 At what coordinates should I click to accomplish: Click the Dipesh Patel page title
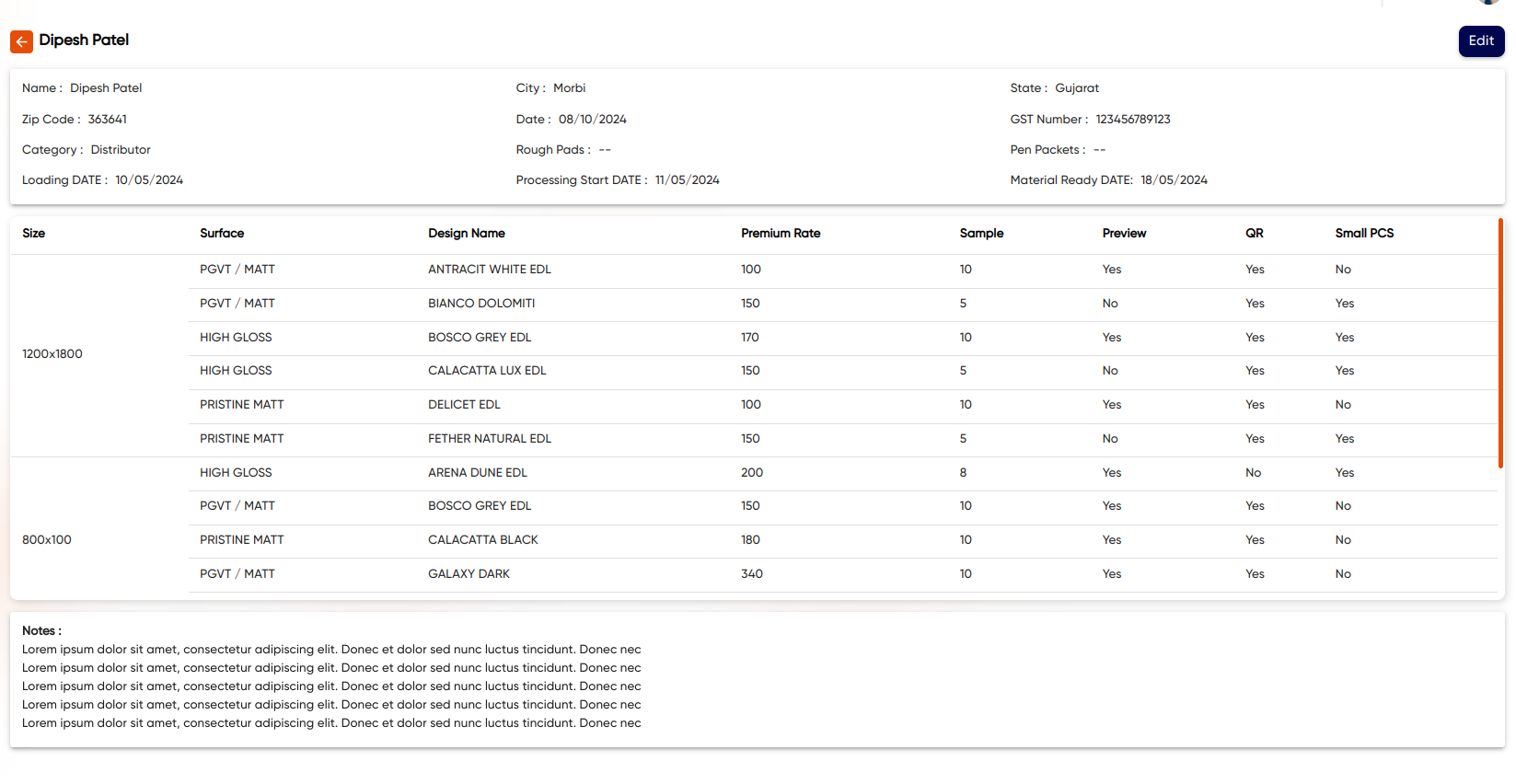click(84, 40)
